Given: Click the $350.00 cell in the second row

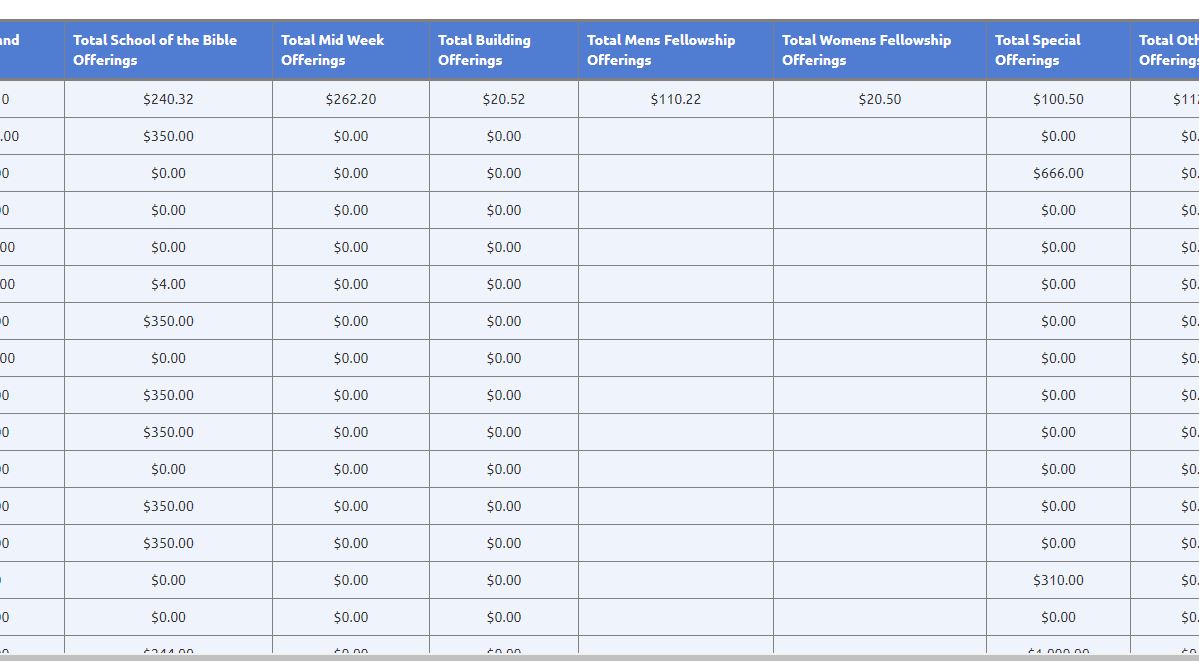Looking at the screenshot, I should (168, 136).
